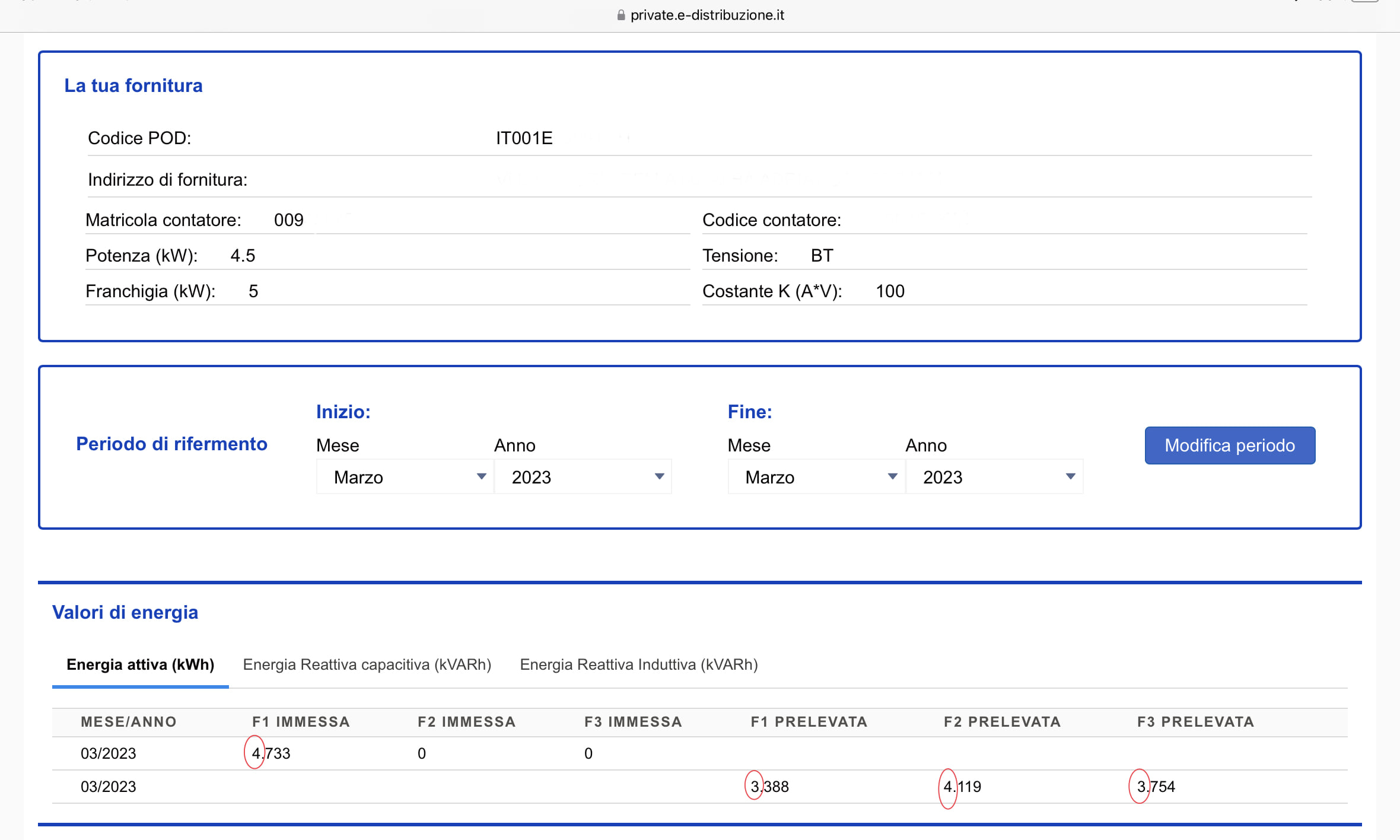1400x840 pixels.
Task: Click the F3 PRELEVATA column header
Action: point(1195,722)
